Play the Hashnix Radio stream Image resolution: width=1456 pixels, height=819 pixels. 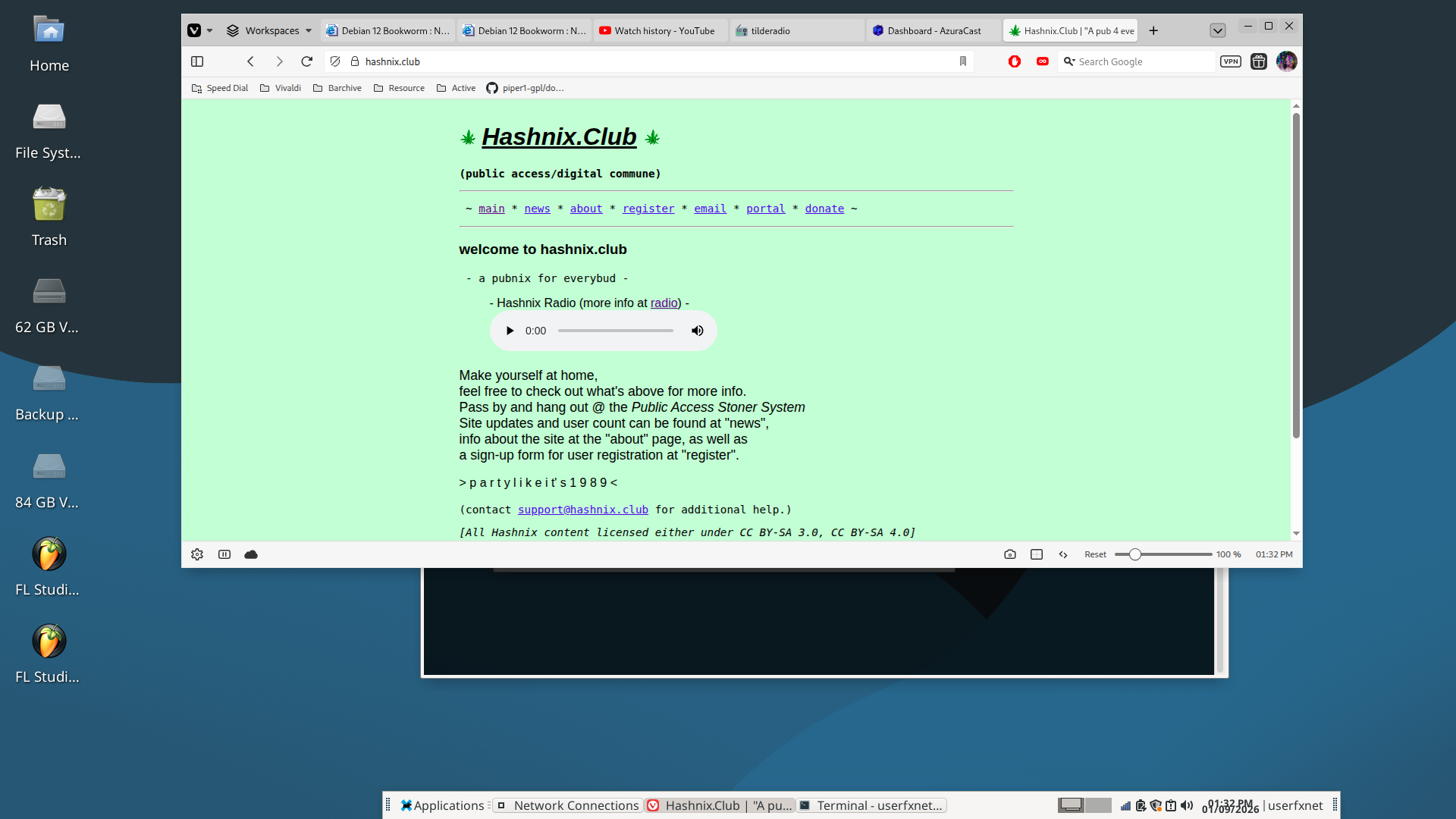(510, 331)
